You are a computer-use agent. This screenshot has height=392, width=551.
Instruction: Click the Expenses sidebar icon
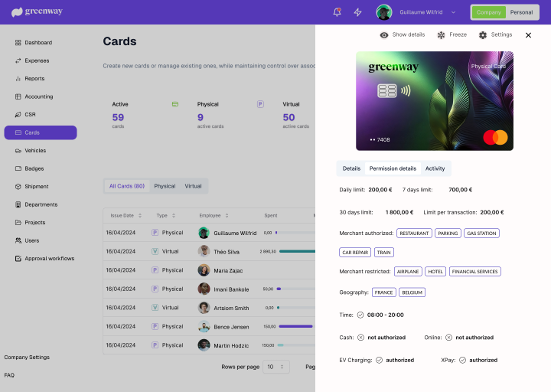(x=18, y=61)
